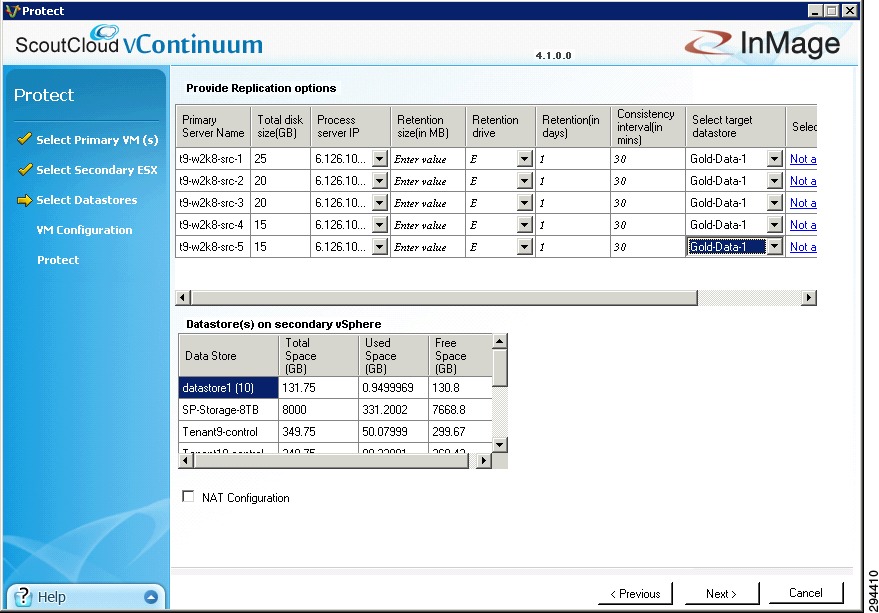Go to Select Datastores step

tap(86, 200)
